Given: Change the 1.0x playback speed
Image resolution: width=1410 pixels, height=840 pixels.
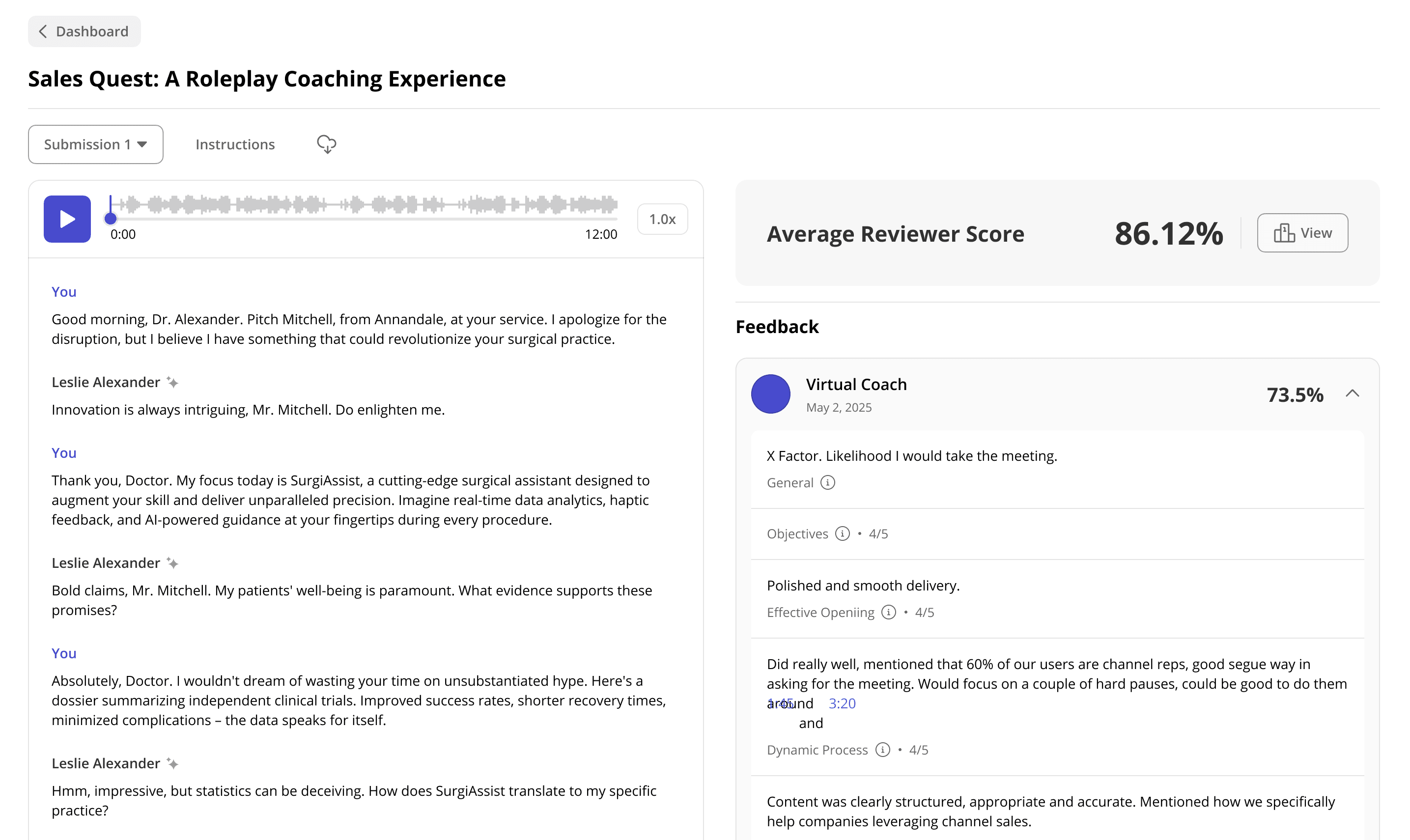Looking at the screenshot, I should point(662,219).
